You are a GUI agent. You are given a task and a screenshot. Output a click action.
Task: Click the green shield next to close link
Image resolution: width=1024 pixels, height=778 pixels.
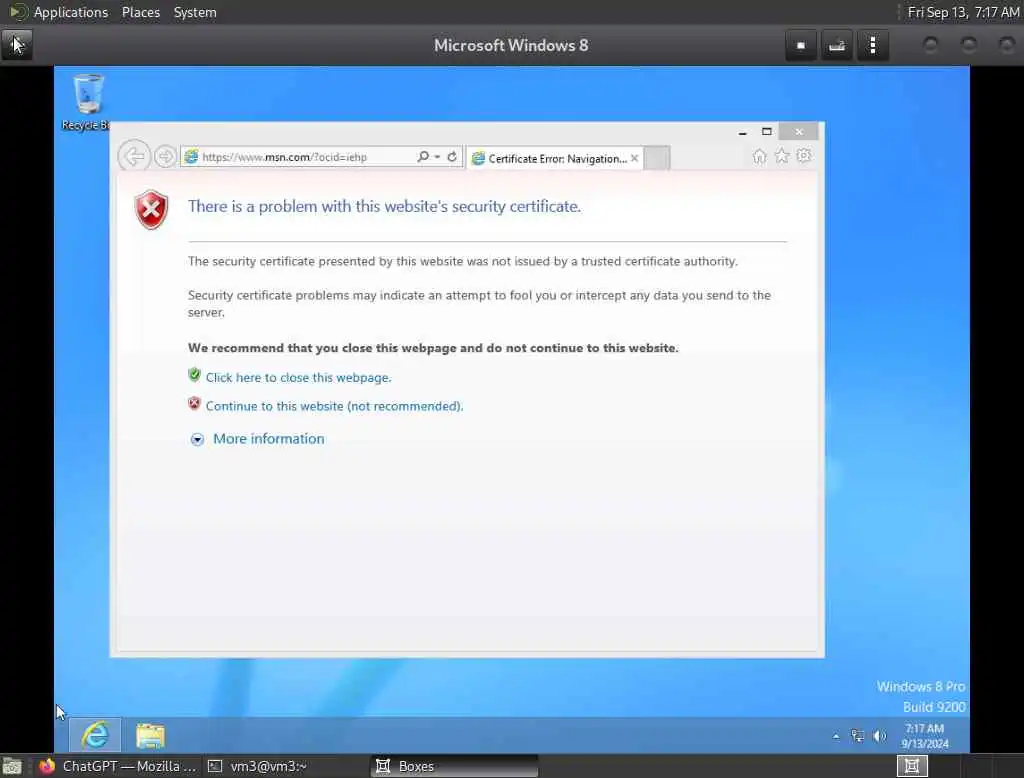pos(194,375)
